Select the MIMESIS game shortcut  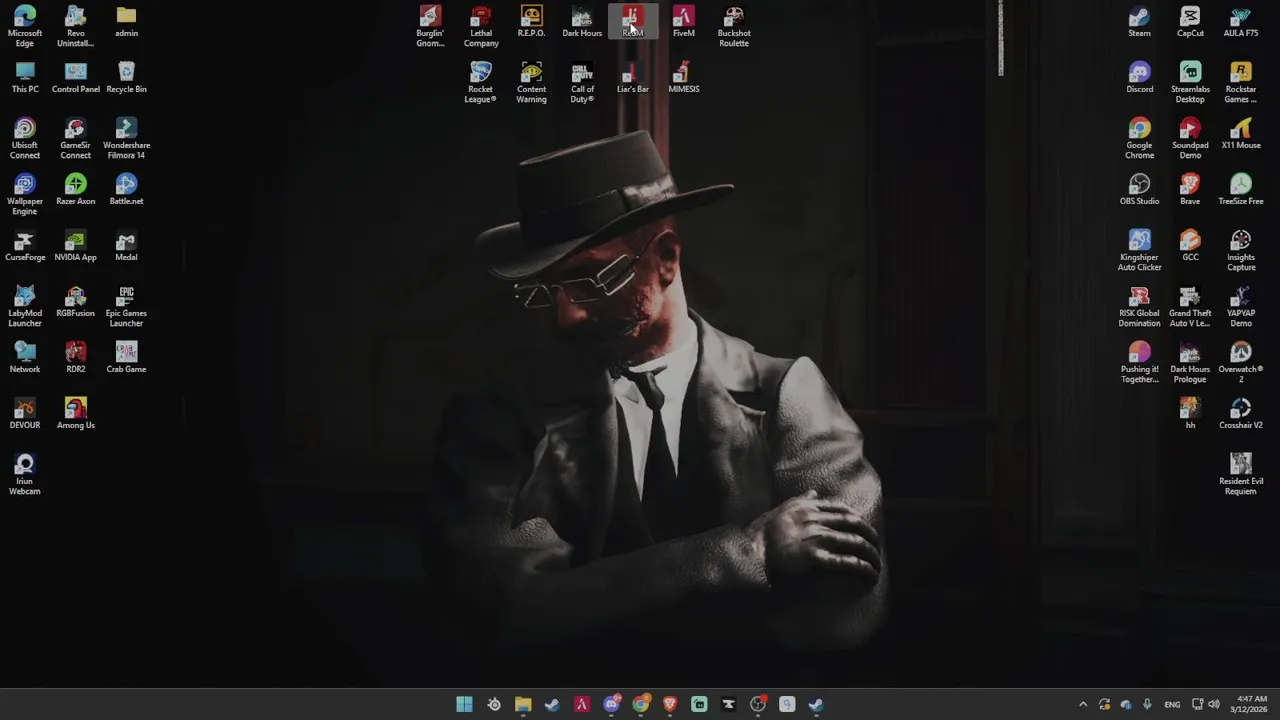point(683,78)
